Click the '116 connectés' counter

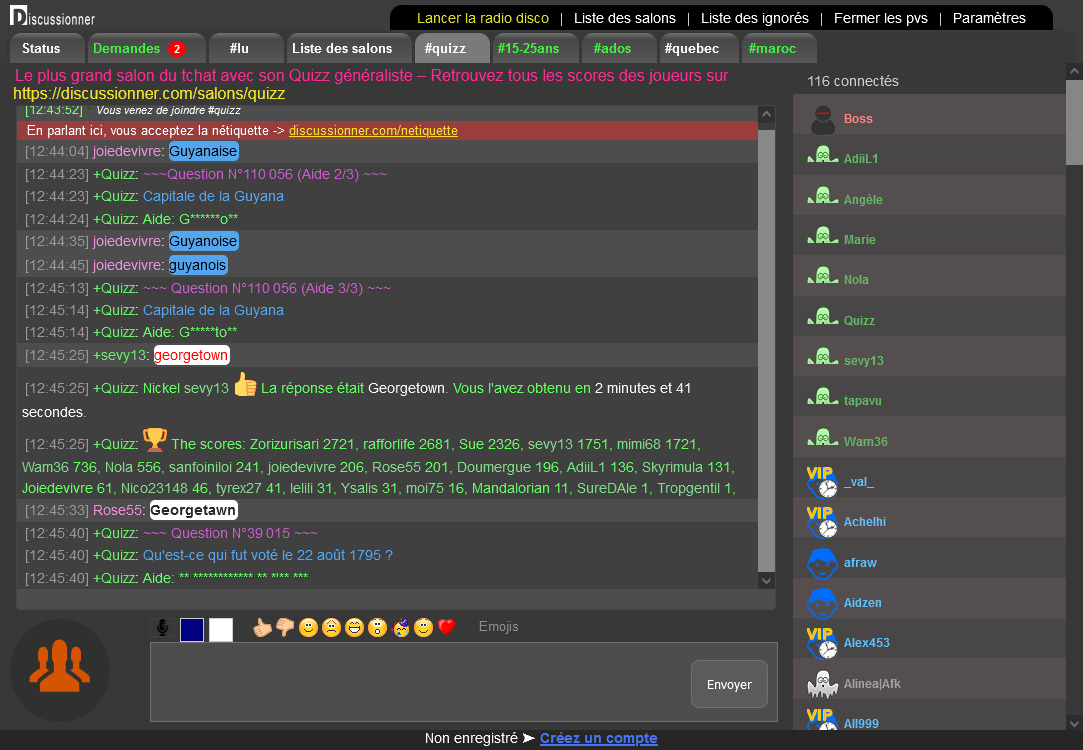[853, 81]
